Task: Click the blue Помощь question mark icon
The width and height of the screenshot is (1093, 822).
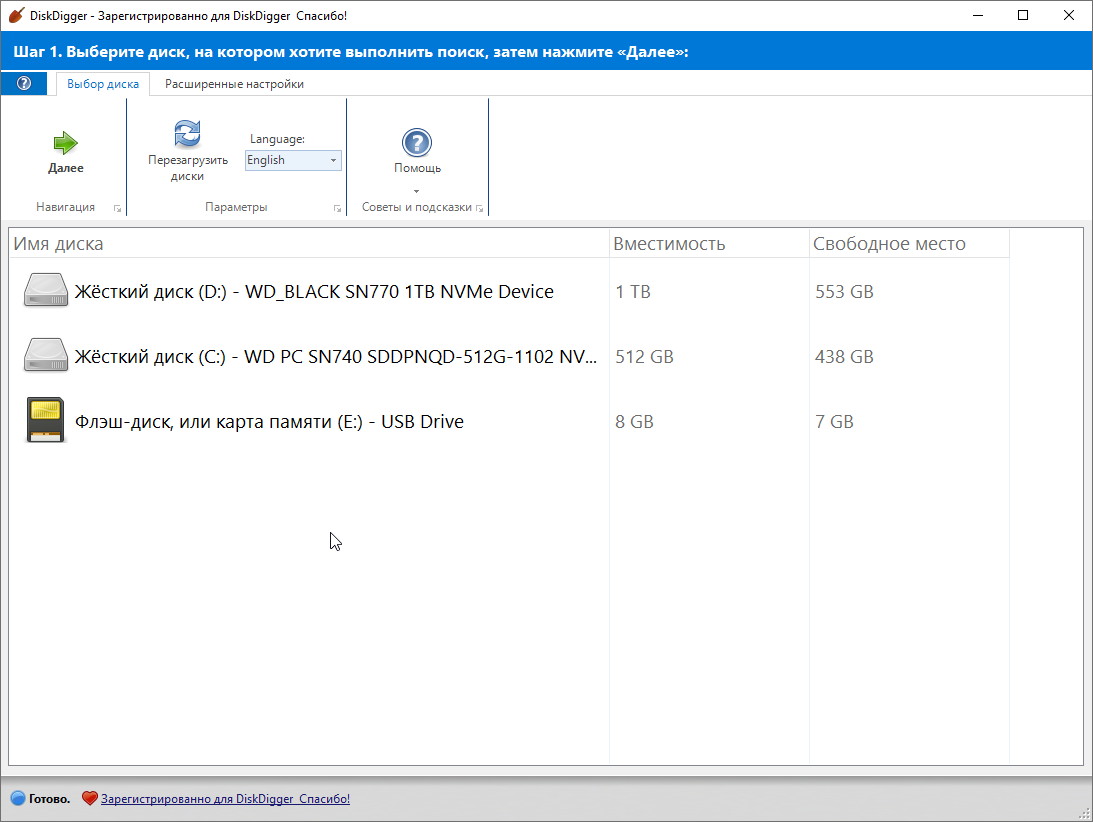Action: click(x=416, y=143)
